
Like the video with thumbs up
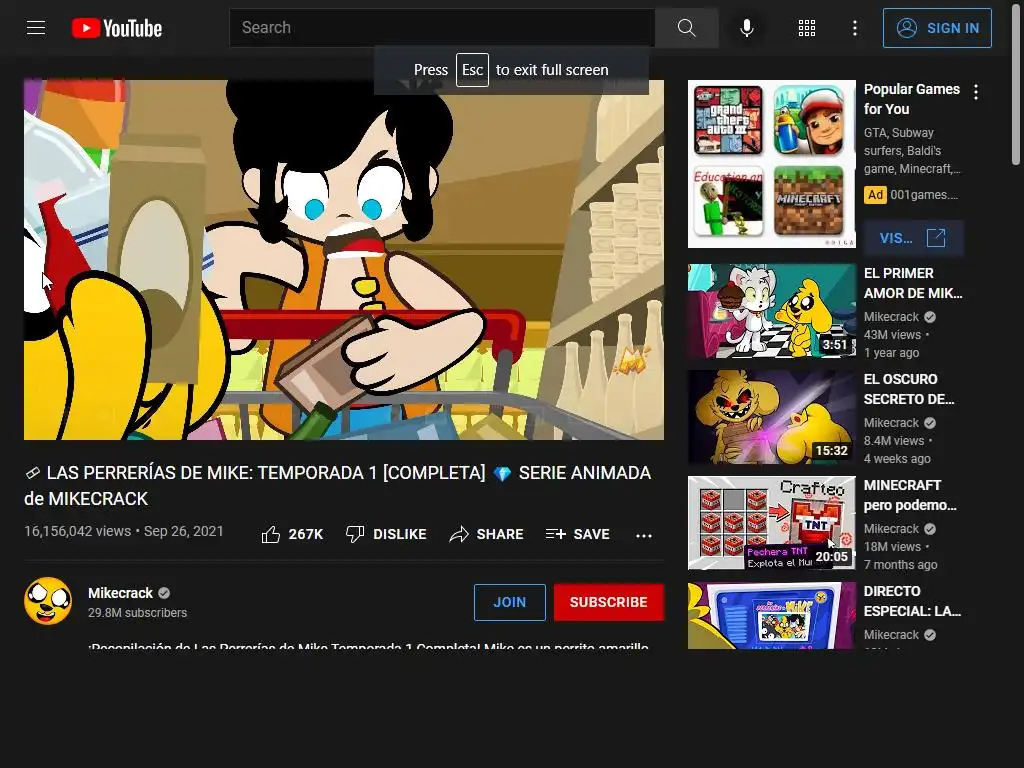[x=292, y=534]
